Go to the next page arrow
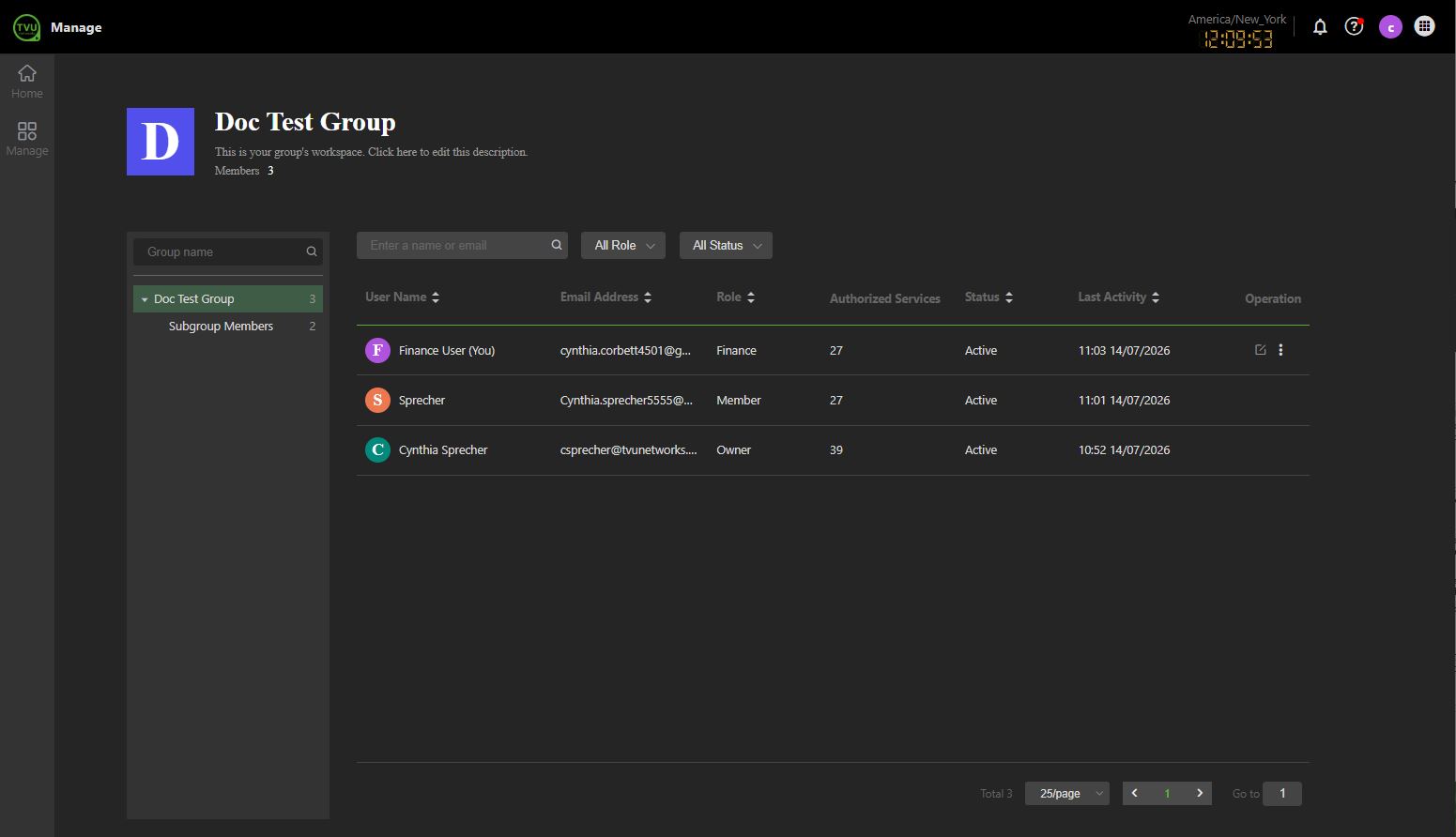This screenshot has width=1456, height=837. click(1199, 793)
